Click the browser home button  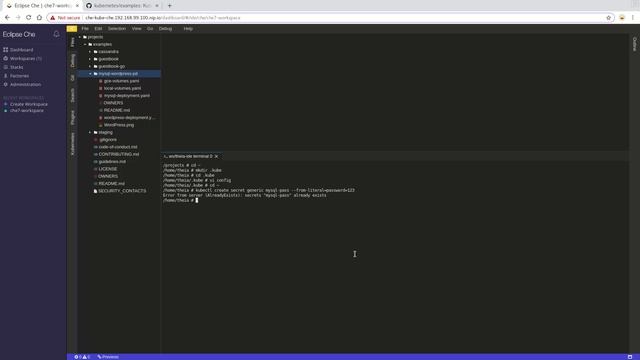coord(39,18)
